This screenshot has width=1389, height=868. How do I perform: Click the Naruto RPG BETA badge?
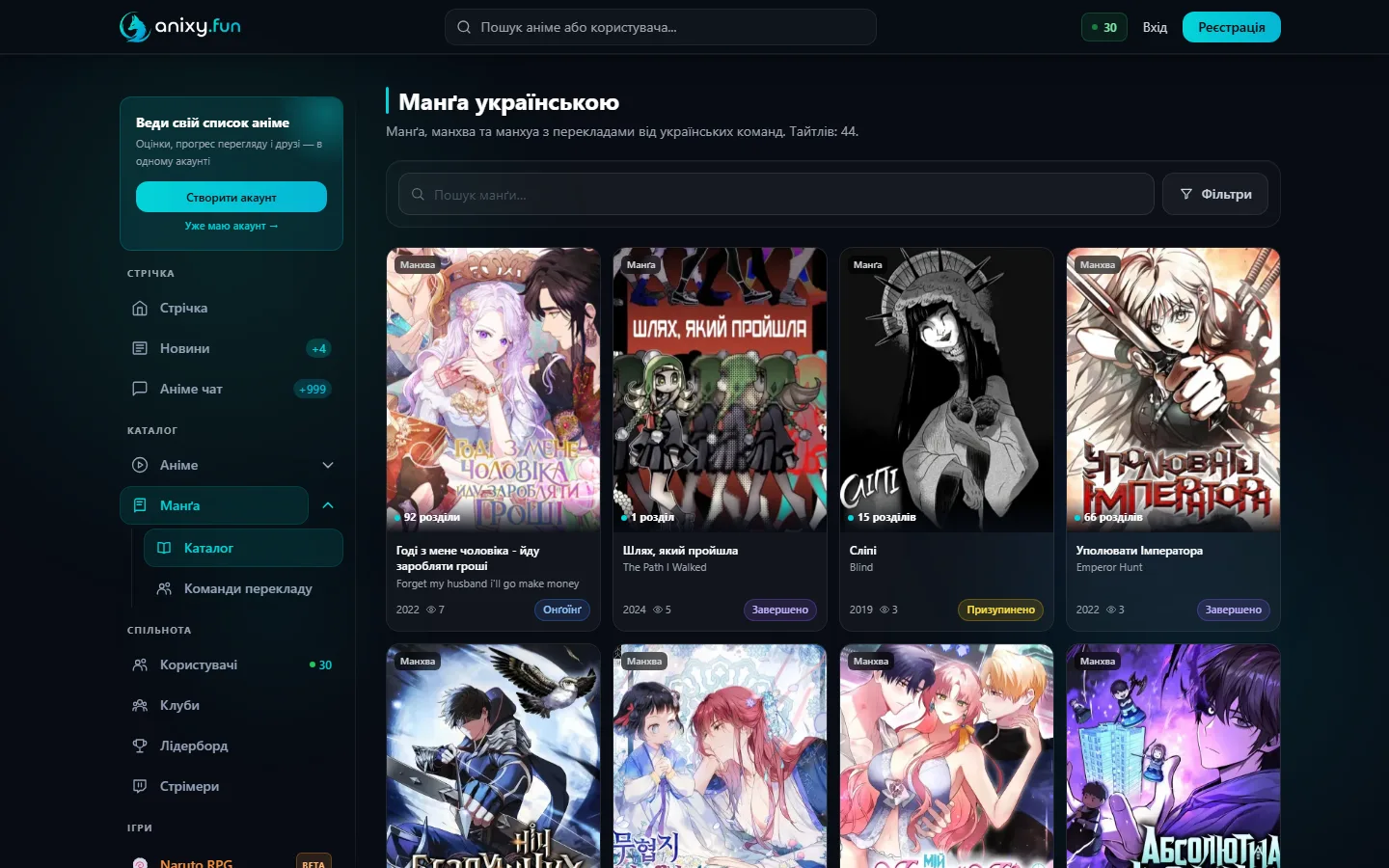point(313,862)
